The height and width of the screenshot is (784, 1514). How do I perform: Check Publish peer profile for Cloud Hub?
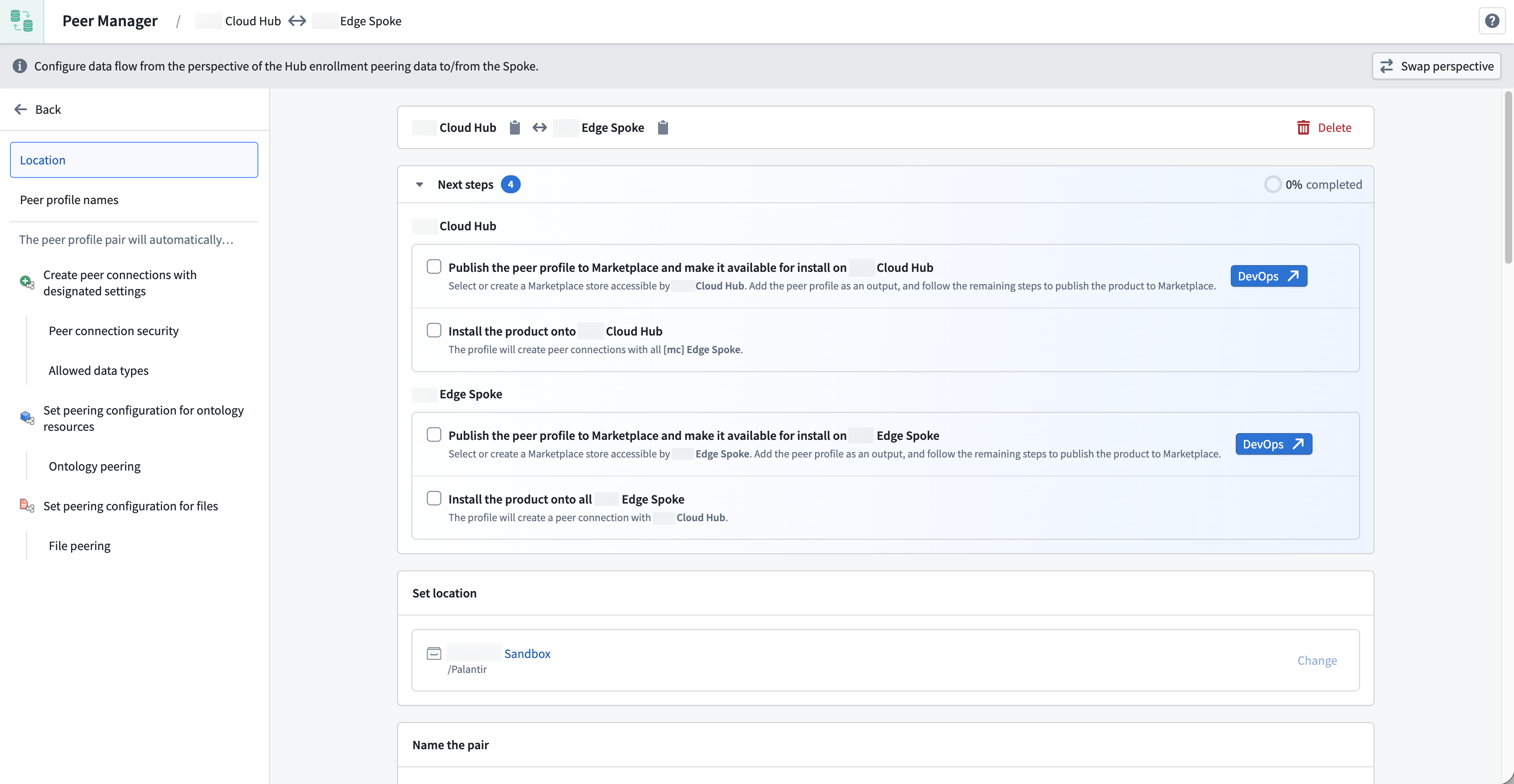point(434,267)
